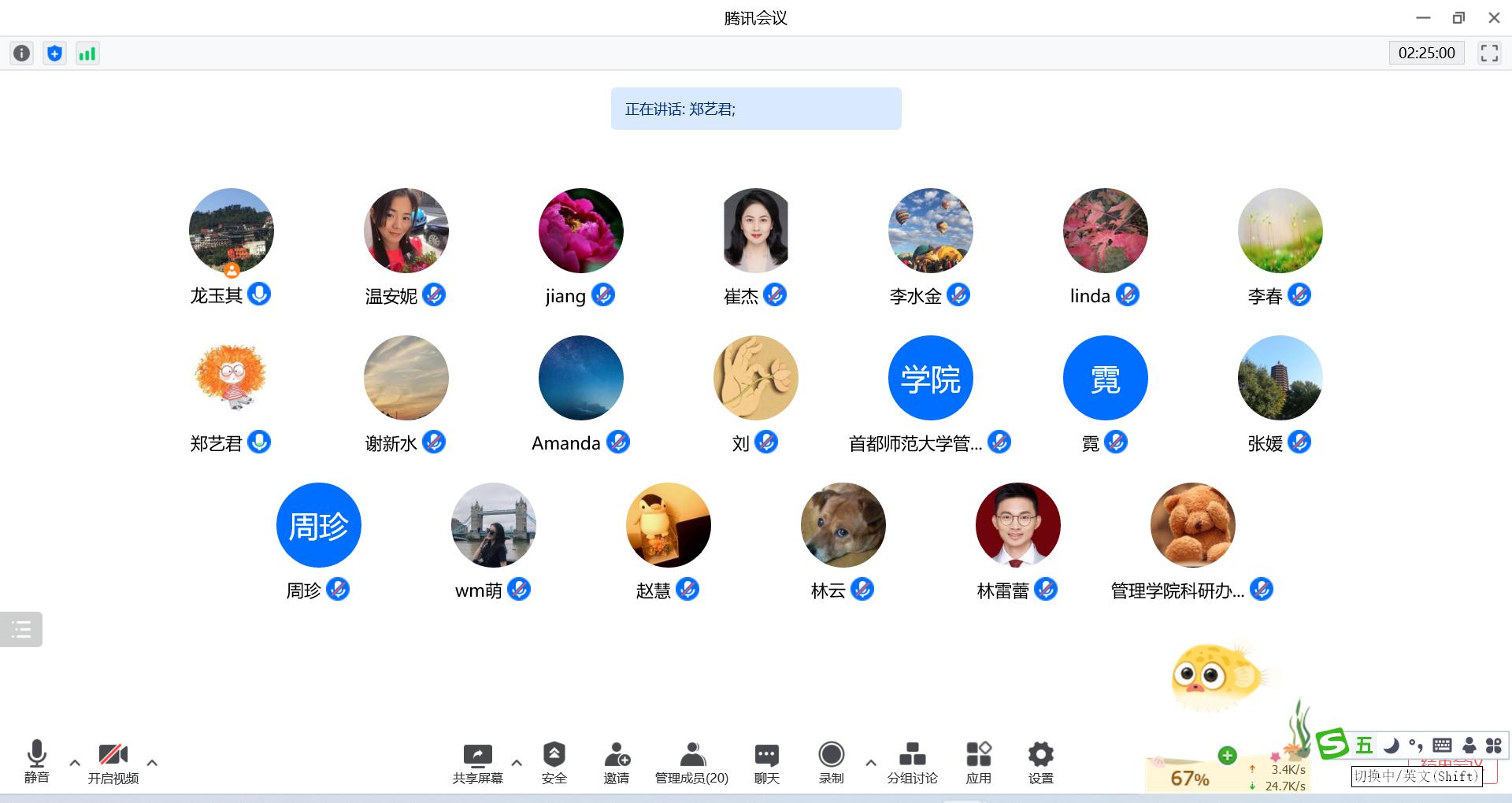This screenshot has height=803, width=1512.
Task: Open the 共享屏幕 screen share tool
Action: click(477, 762)
